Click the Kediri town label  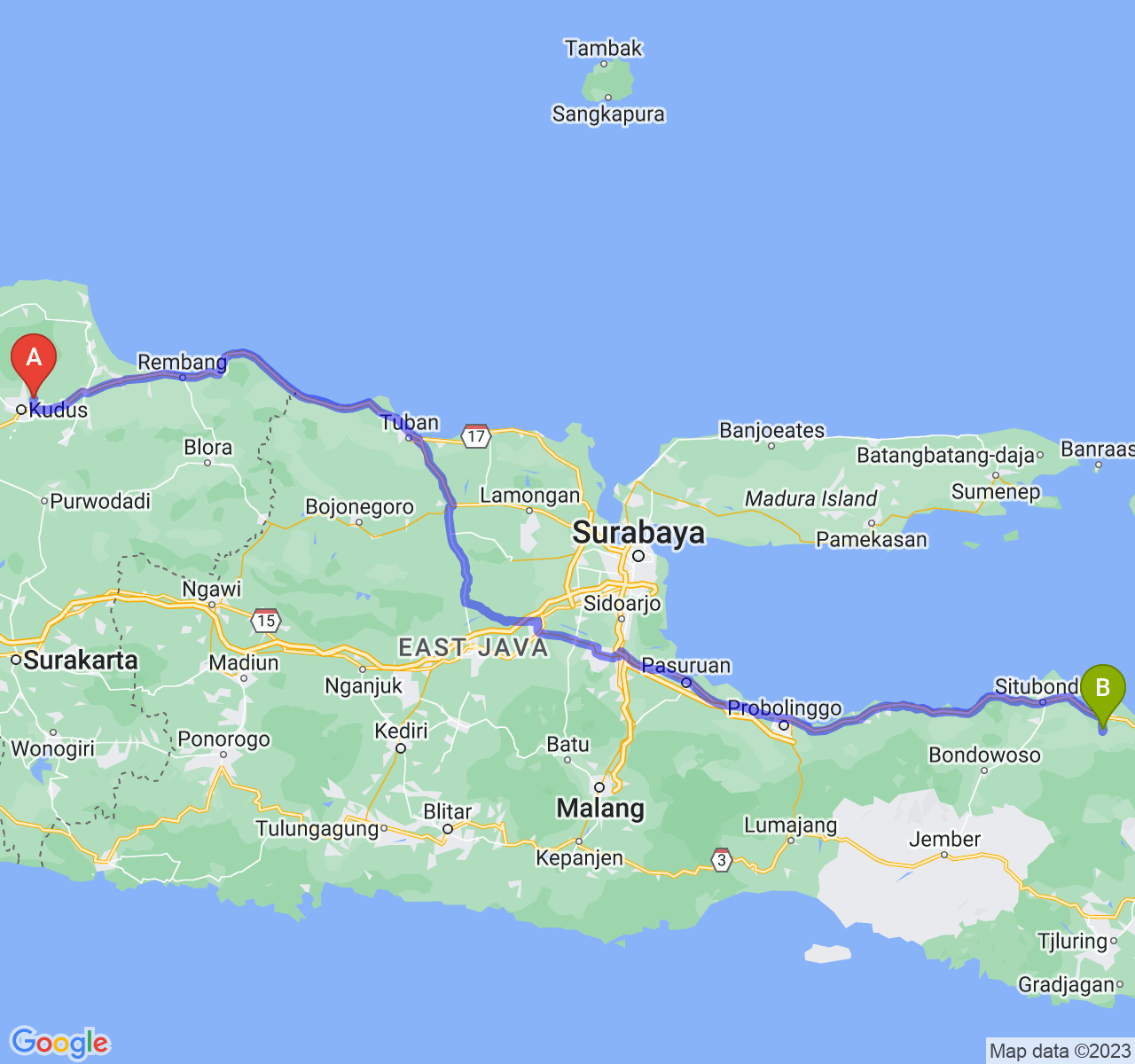(x=401, y=731)
